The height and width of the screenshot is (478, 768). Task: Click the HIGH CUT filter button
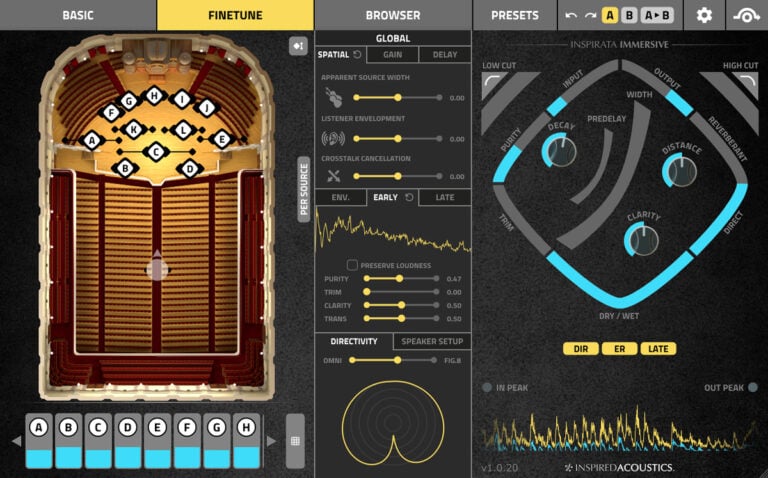click(745, 81)
